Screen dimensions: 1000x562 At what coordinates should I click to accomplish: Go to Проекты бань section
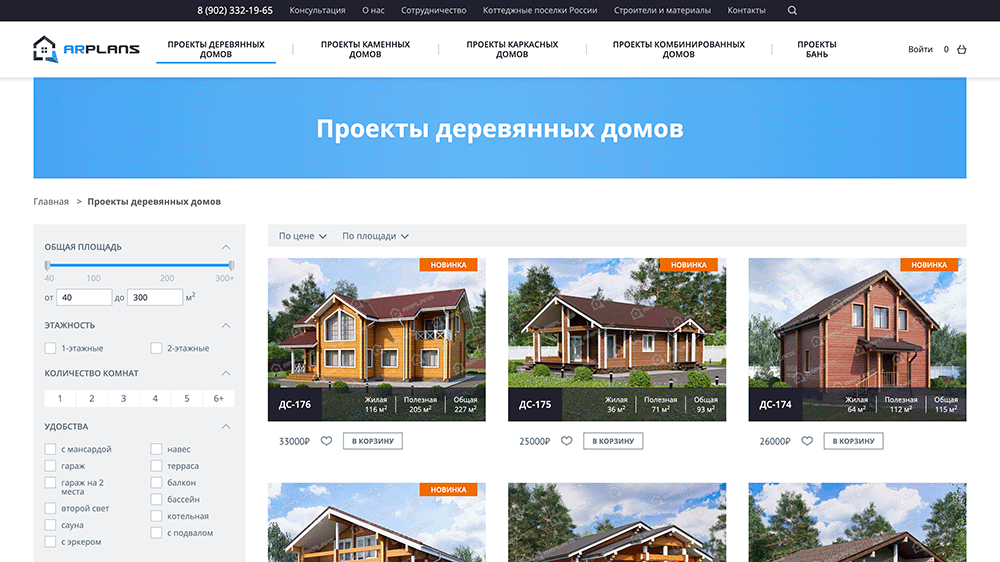(x=816, y=49)
